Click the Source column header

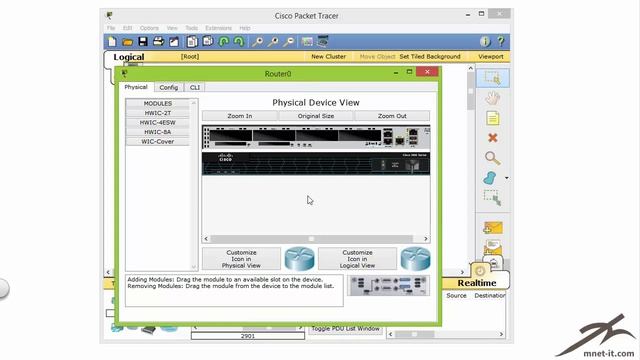(456, 296)
